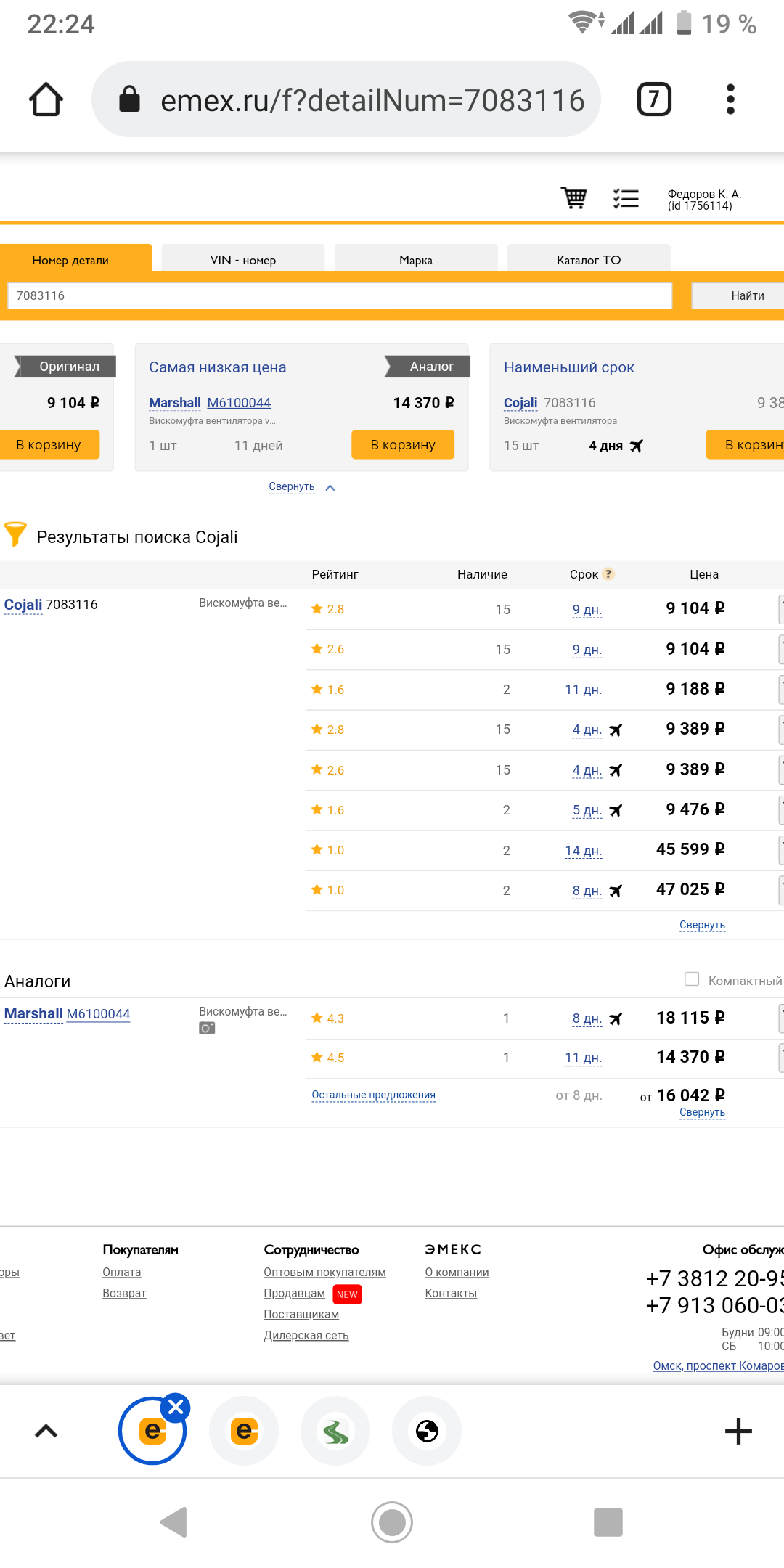Open the 9 дн. term for rating 2.6

587,650
